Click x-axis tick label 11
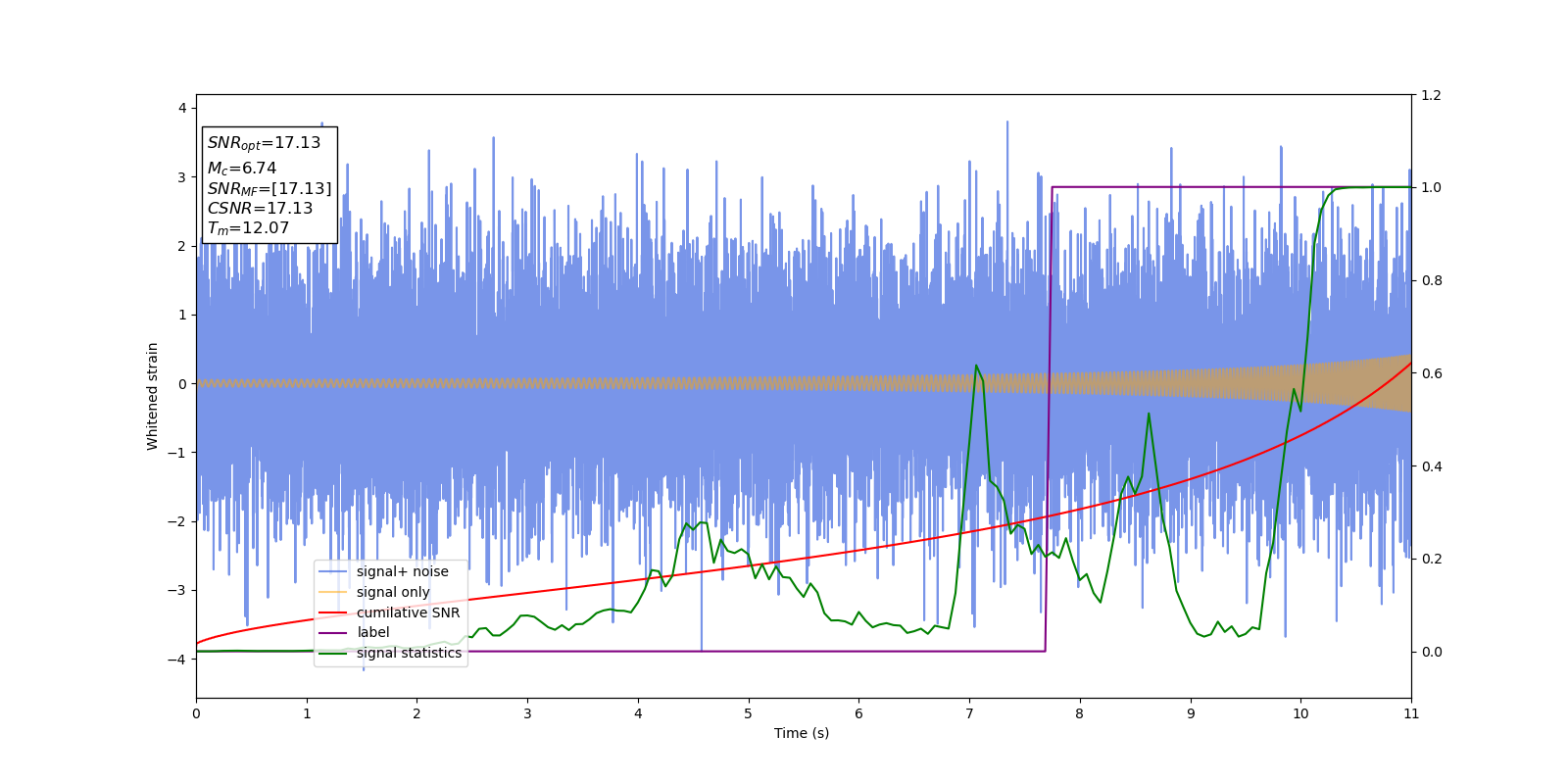The width and height of the screenshot is (1568, 784). tap(1411, 713)
